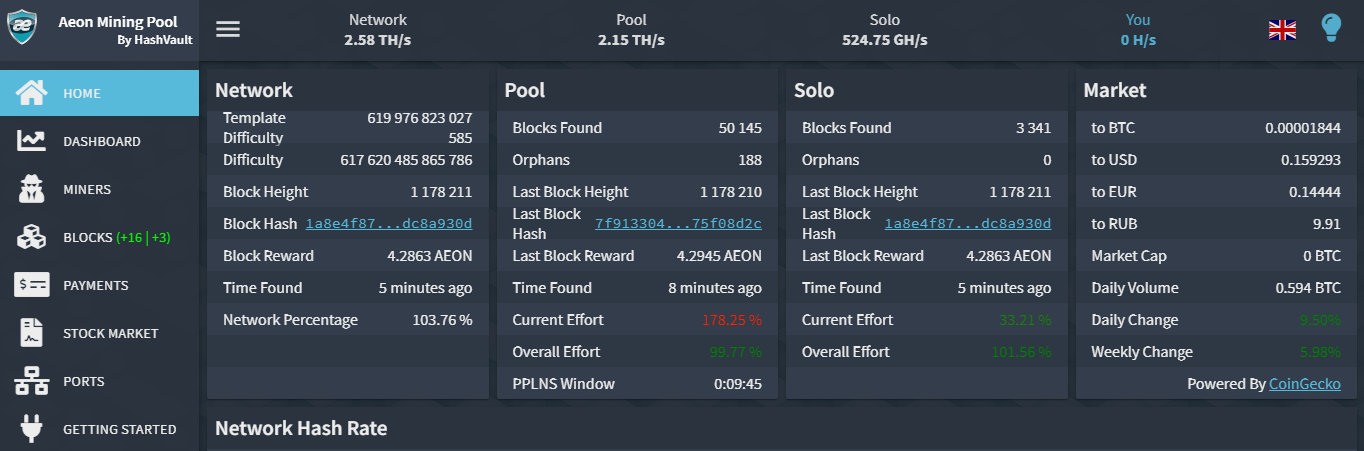Follow the CoinGecko link
Viewport: 1364px width, 451px height.
click(x=1305, y=384)
